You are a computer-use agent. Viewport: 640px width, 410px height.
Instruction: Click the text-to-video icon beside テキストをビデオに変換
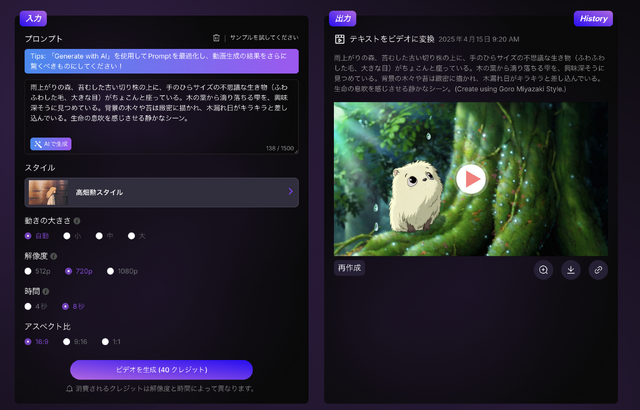340,39
